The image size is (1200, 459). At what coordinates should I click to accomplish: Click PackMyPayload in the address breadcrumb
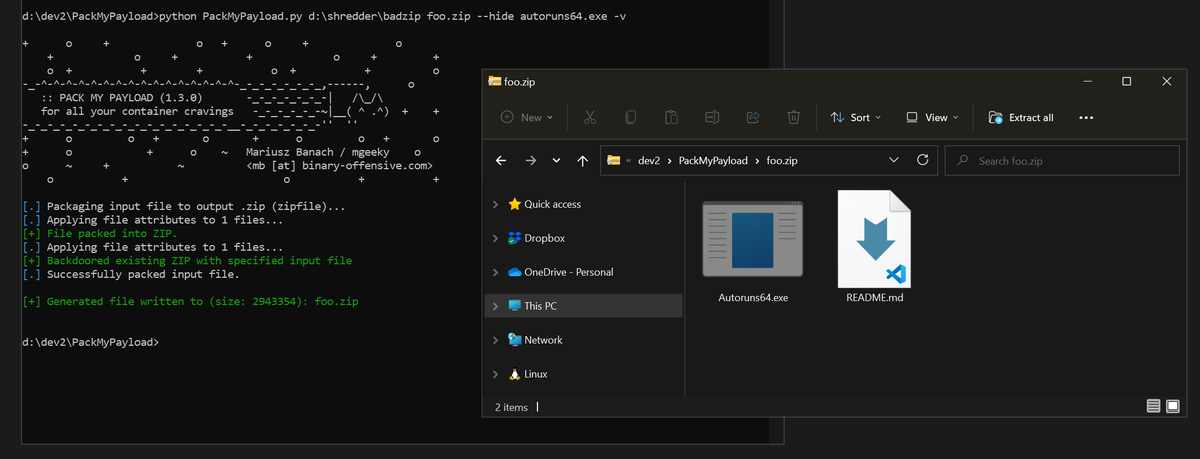pos(715,160)
